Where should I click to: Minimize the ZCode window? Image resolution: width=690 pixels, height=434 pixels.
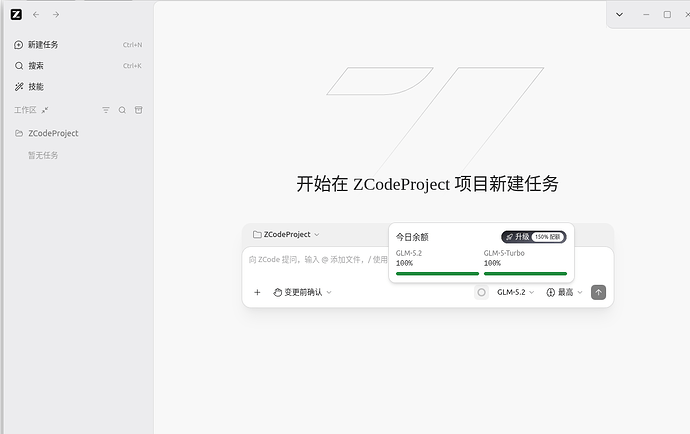[x=646, y=15]
